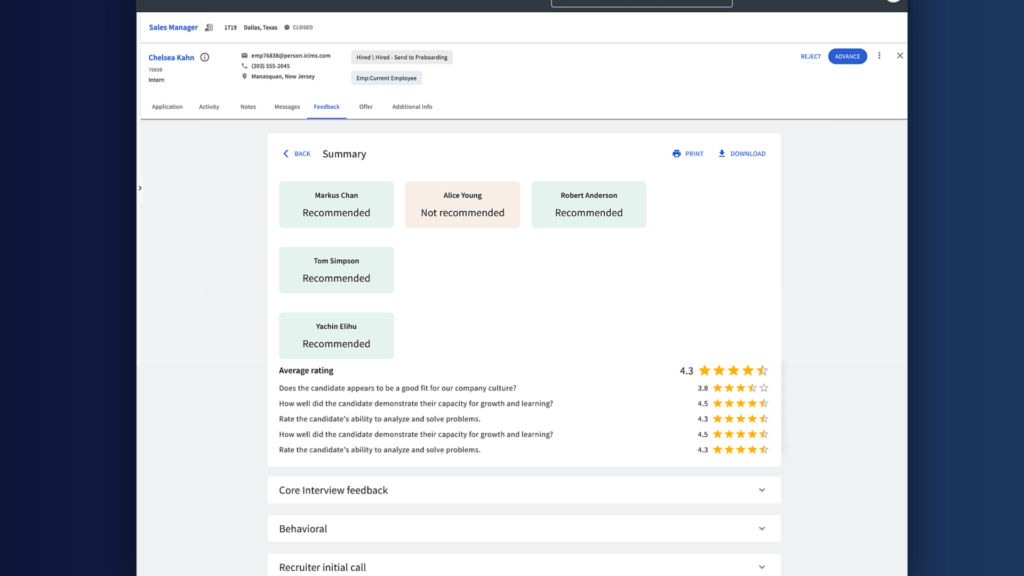This screenshot has width=1024, height=576.
Task: Expand the Core Interview feedback section
Action: coord(761,490)
